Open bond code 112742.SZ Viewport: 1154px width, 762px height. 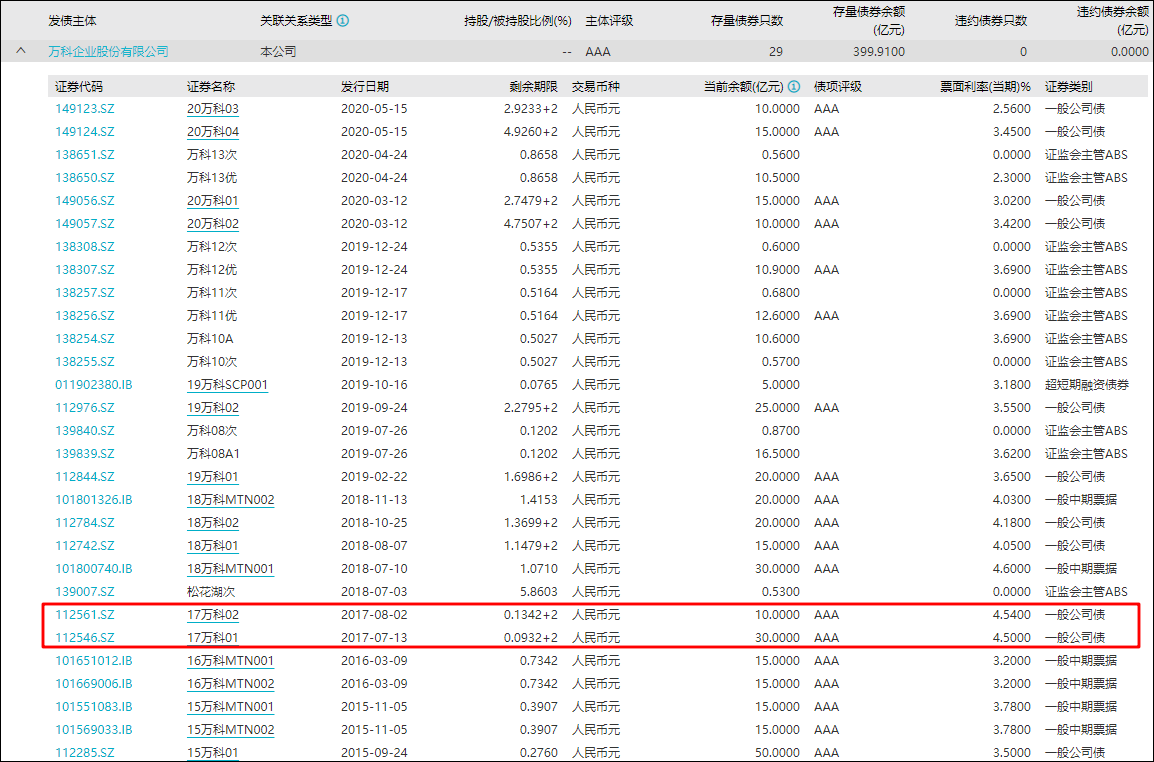tap(85, 546)
